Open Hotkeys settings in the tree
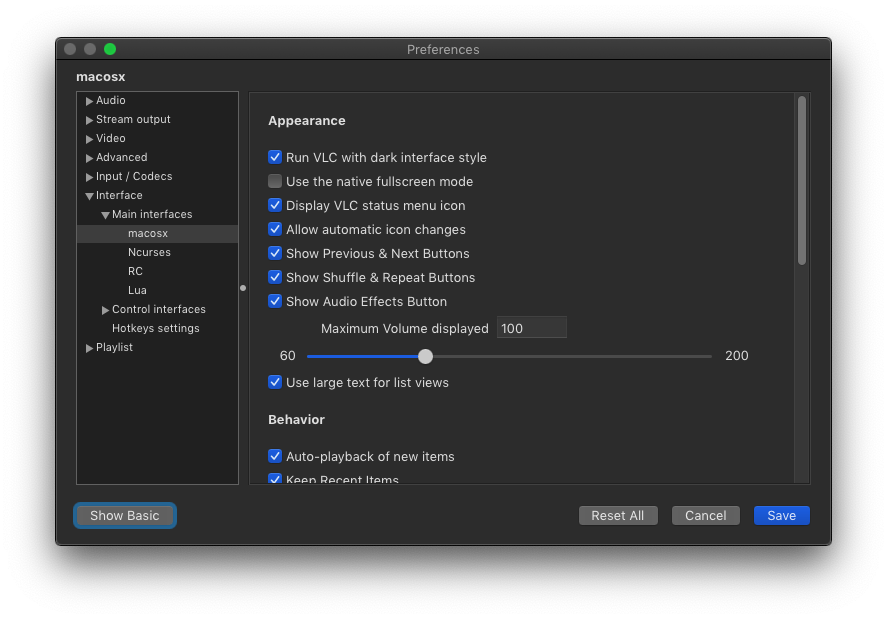Screen dimensions: 887x619 [x=156, y=328]
